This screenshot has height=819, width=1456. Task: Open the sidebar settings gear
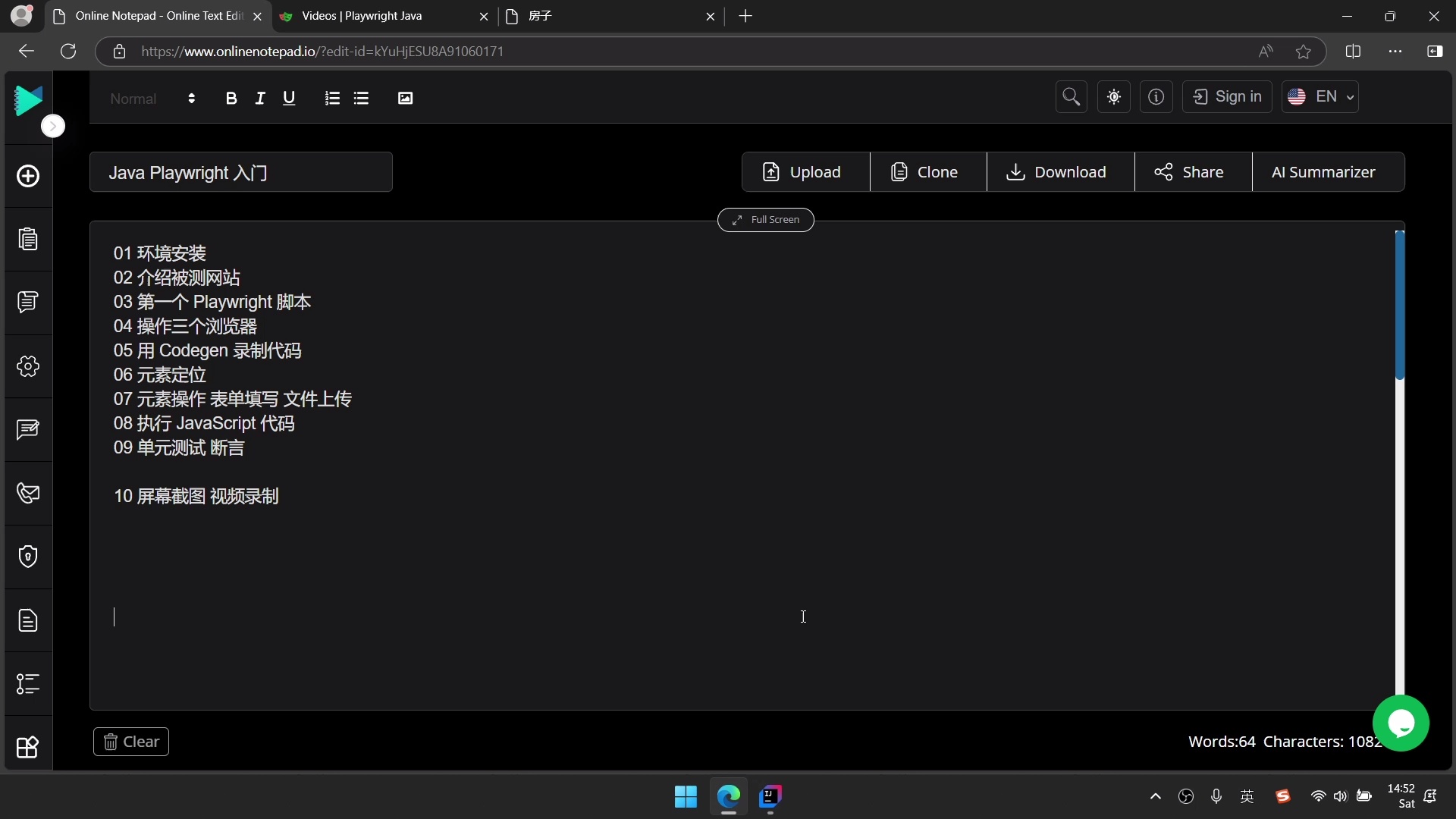tap(28, 367)
